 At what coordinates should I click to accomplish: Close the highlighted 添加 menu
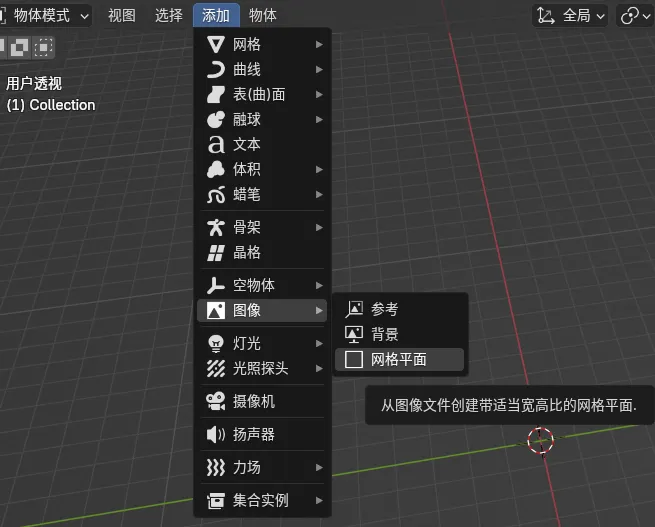[216, 16]
